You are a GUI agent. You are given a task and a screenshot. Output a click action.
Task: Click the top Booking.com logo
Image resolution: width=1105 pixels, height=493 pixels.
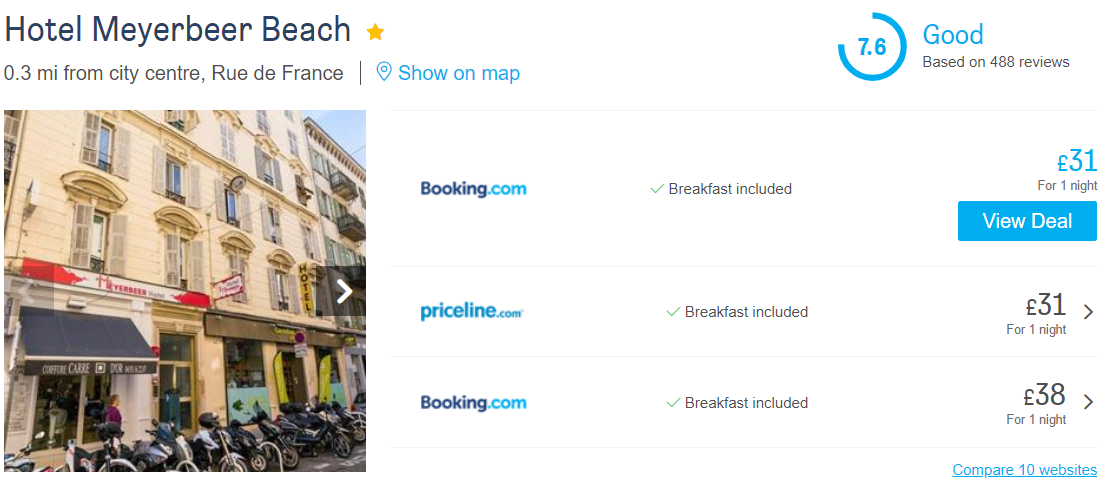click(x=473, y=189)
